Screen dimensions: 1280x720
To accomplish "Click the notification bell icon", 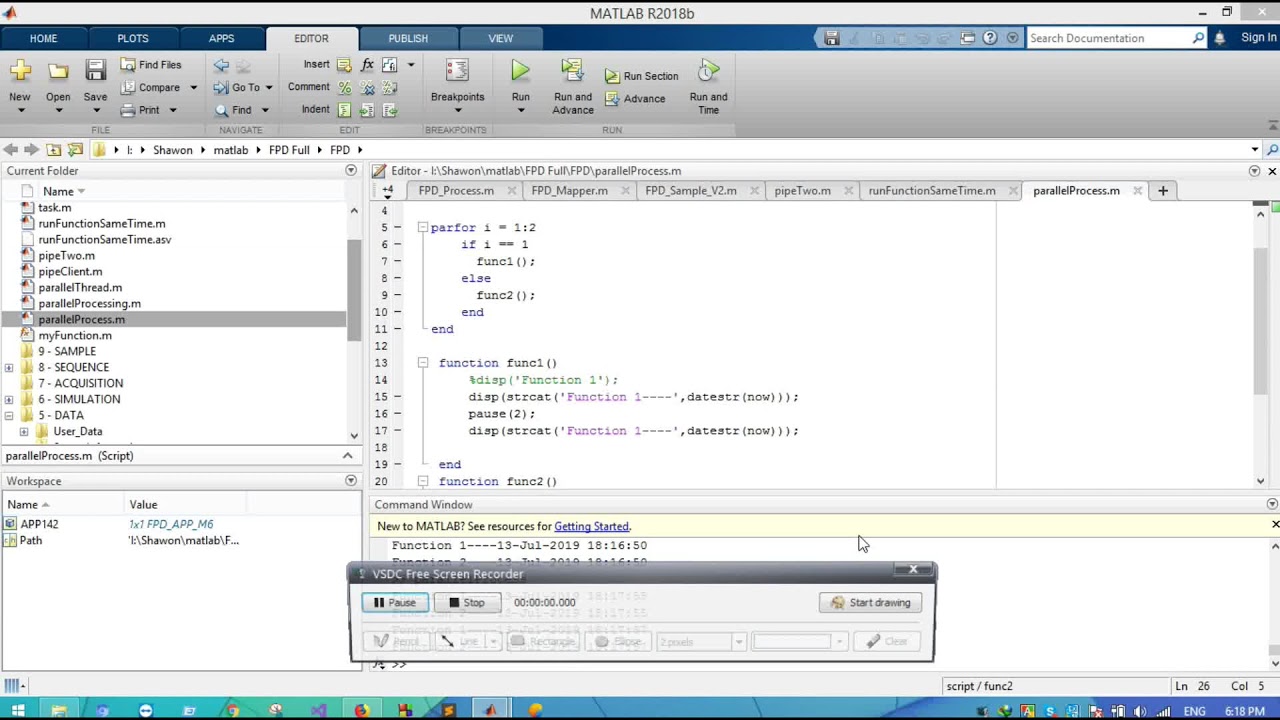I will tap(1219, 38).
